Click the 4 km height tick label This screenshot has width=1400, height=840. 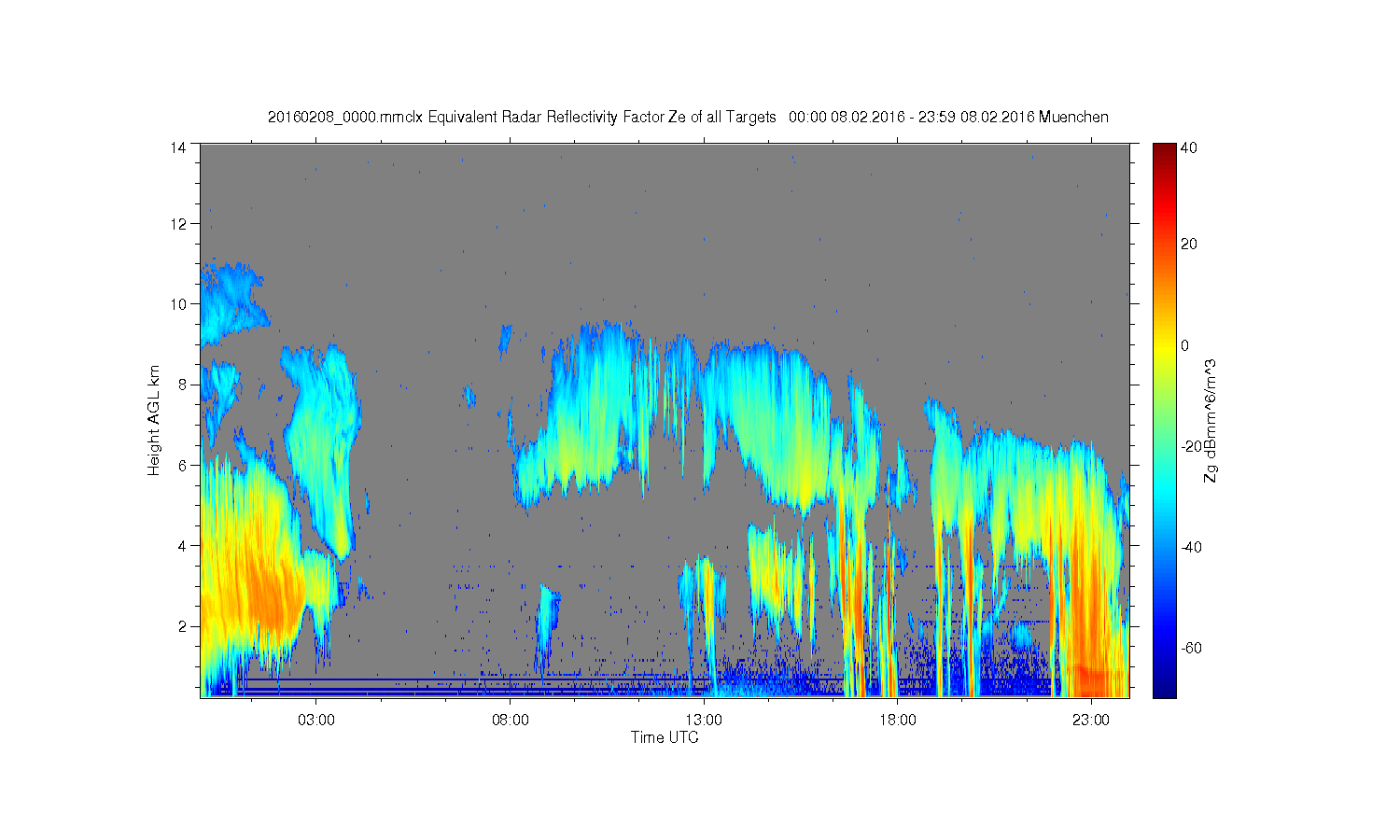coord(183,546)
